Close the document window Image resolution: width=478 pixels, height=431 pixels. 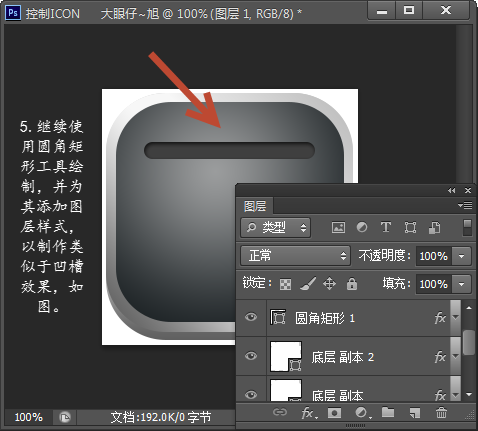[446, 11]
